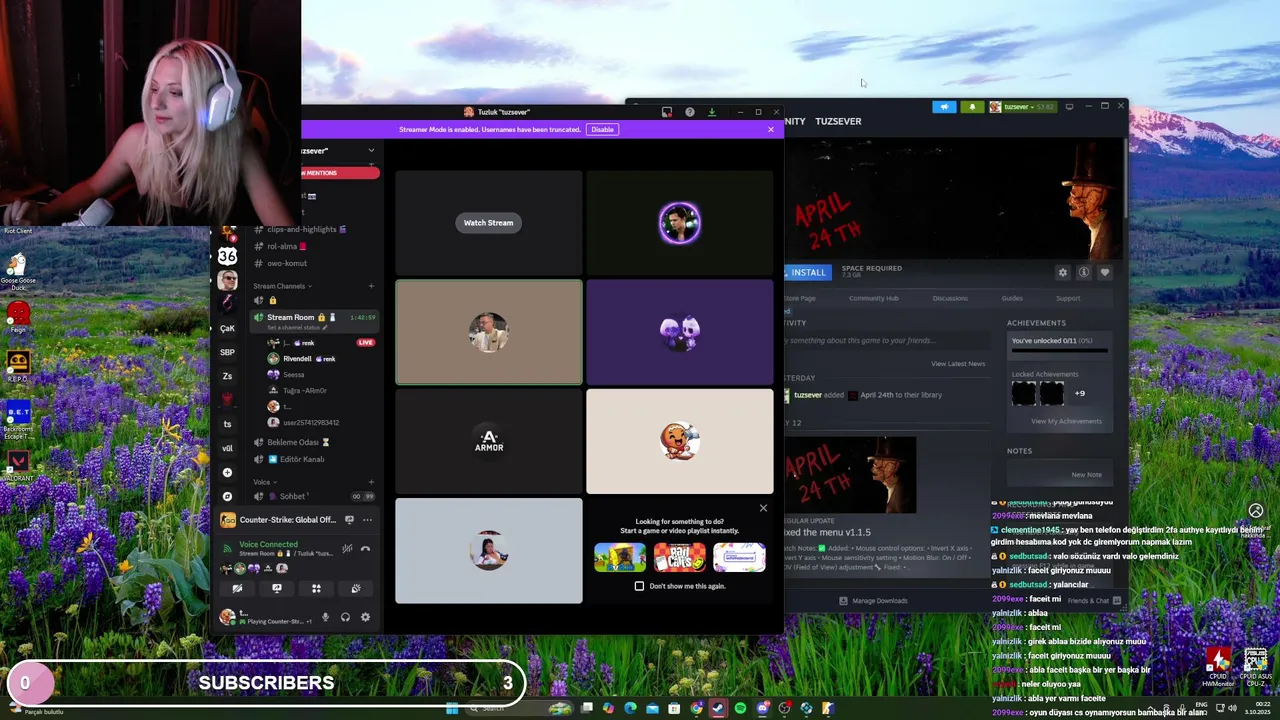1280x720 pixels.
Task: Open activities launcher in voice panel
Action: pyautogui.click(x=316, y=588)
